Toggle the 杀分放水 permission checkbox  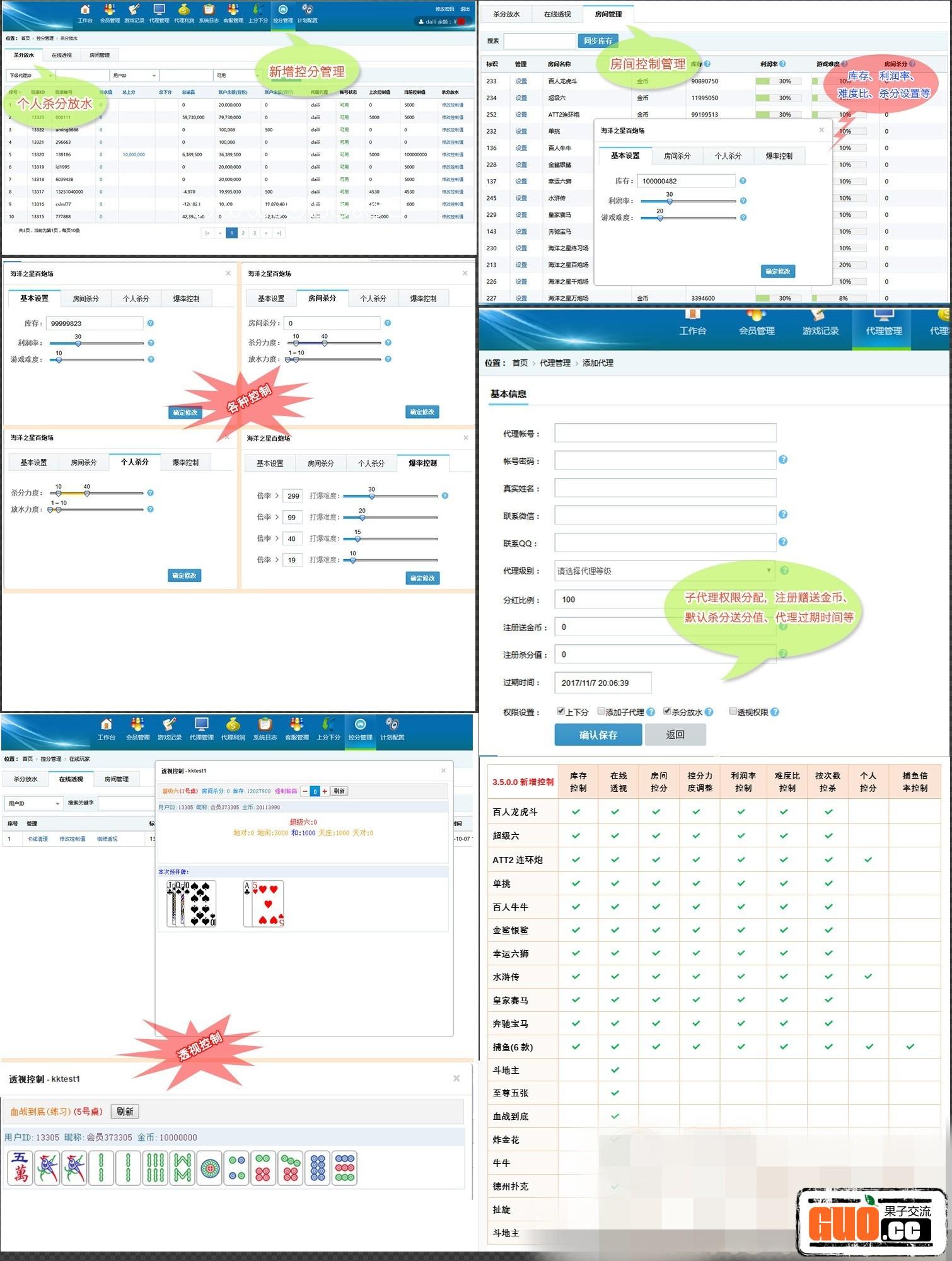(667, 711)
